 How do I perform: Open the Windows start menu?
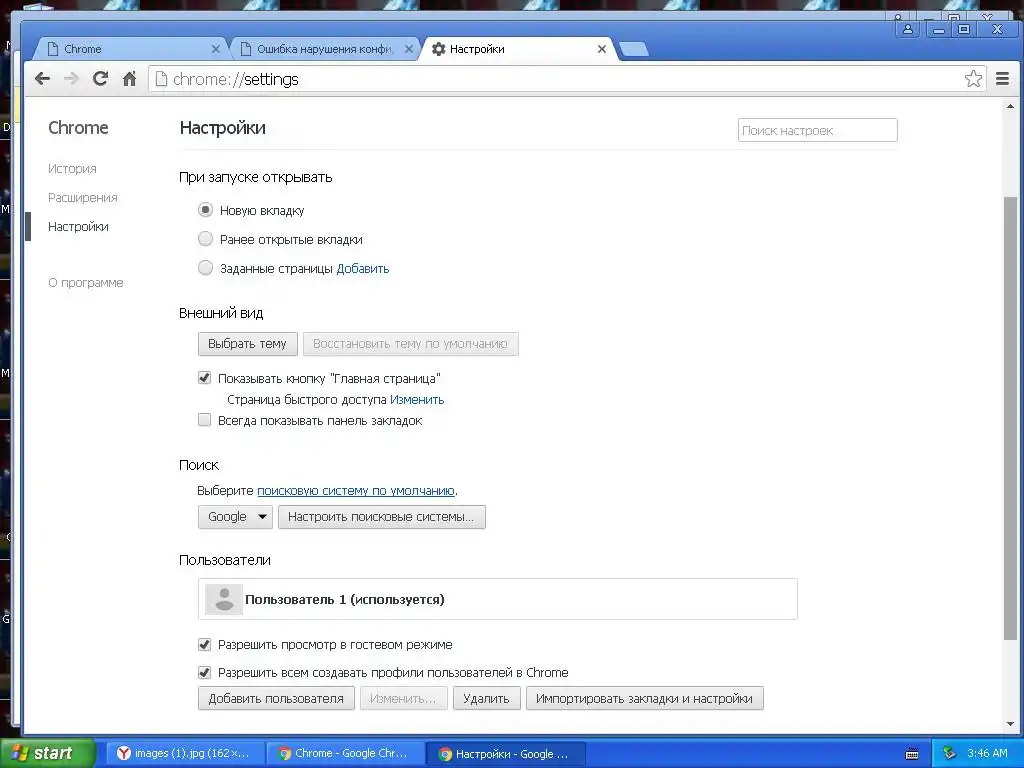47,753
